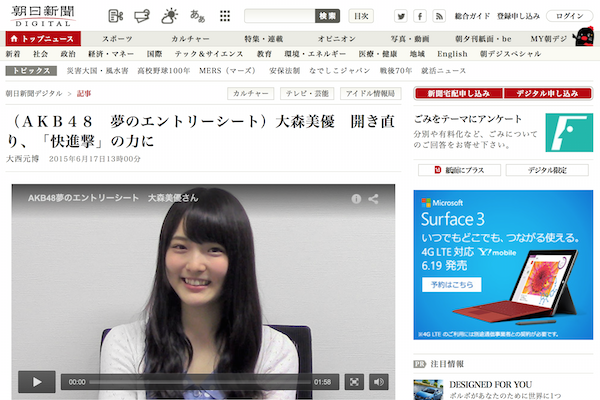This screenshot has width=600, height=400.
Task: Open 登録申し込み link
Action: tap(518, 16)
